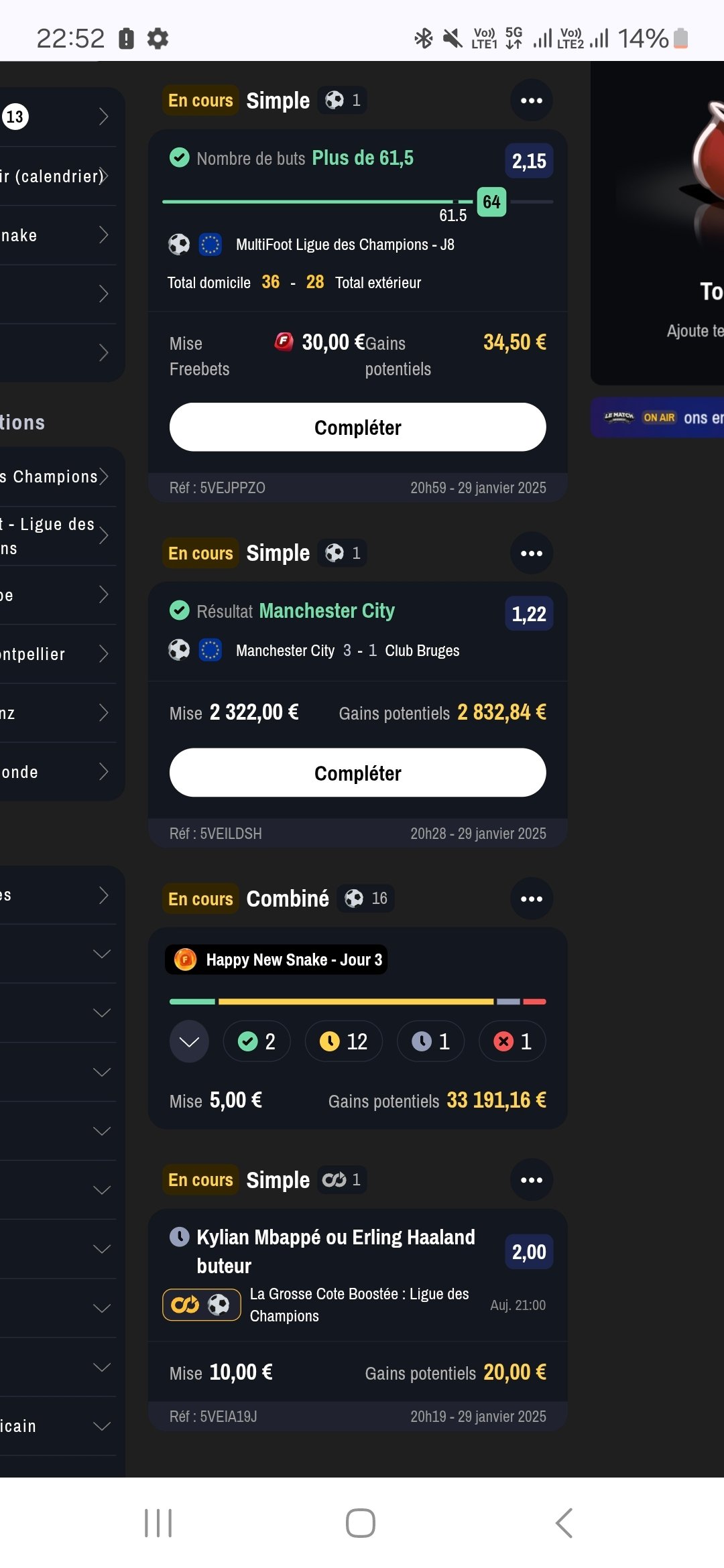Tap the Android back navigation arrow

[x=564, y=1523]
